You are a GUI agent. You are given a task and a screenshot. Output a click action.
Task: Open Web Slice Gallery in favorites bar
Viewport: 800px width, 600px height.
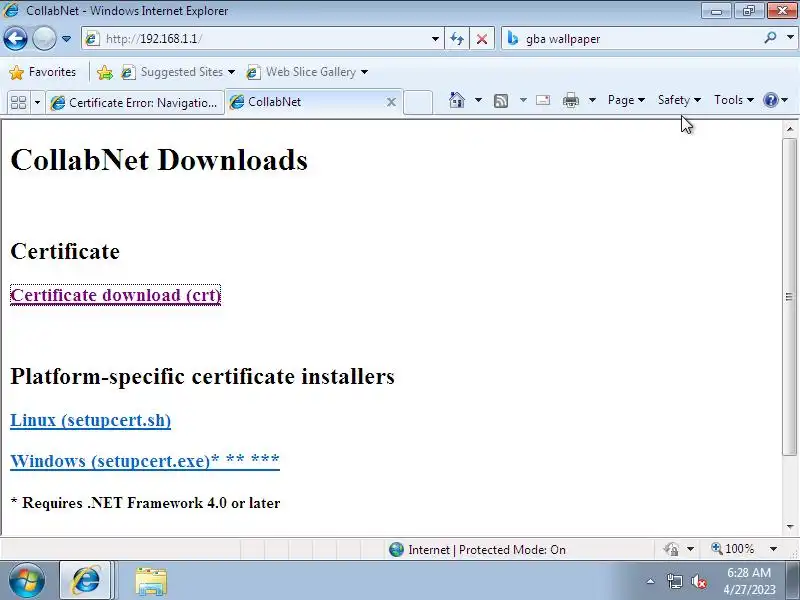(307, 72)
